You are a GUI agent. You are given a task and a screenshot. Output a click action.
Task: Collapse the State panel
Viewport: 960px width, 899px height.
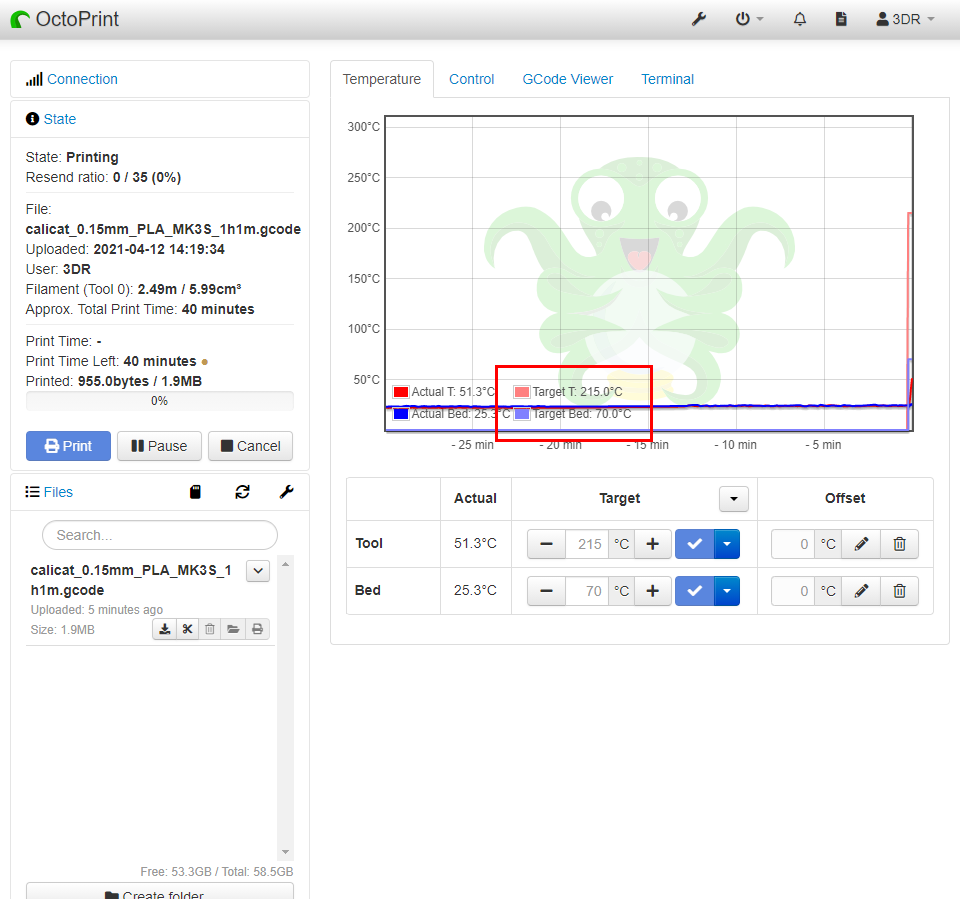59,119
